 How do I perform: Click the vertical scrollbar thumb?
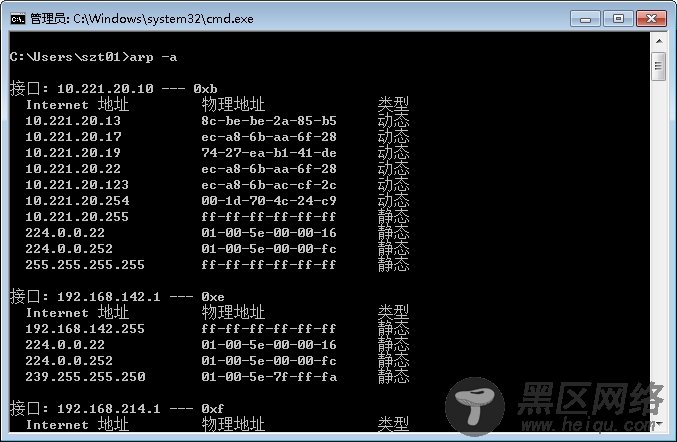click(658, 66)
